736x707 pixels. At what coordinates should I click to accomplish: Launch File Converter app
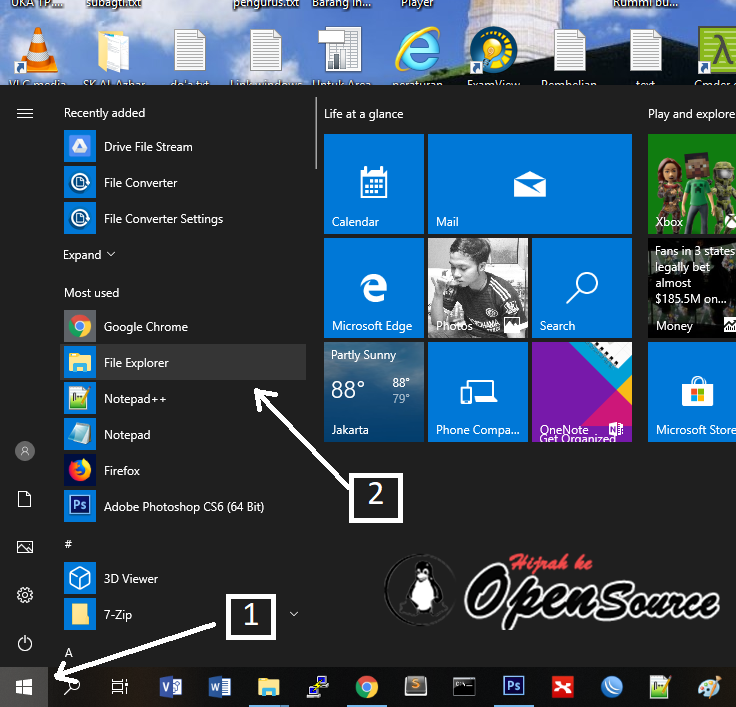(183, 182)
